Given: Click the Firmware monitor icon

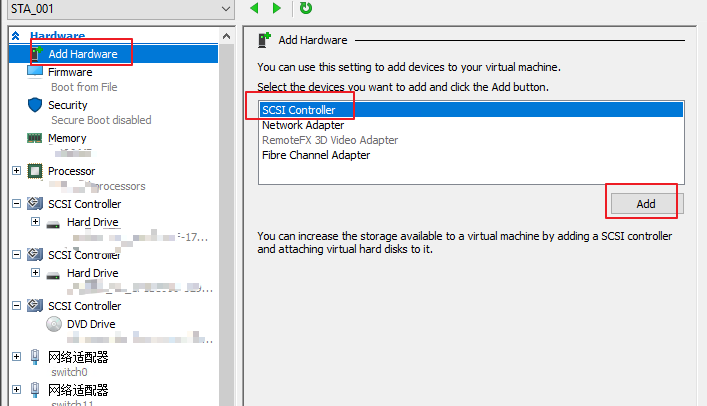Looking at the screenshot, I should (x=35, y=72).
